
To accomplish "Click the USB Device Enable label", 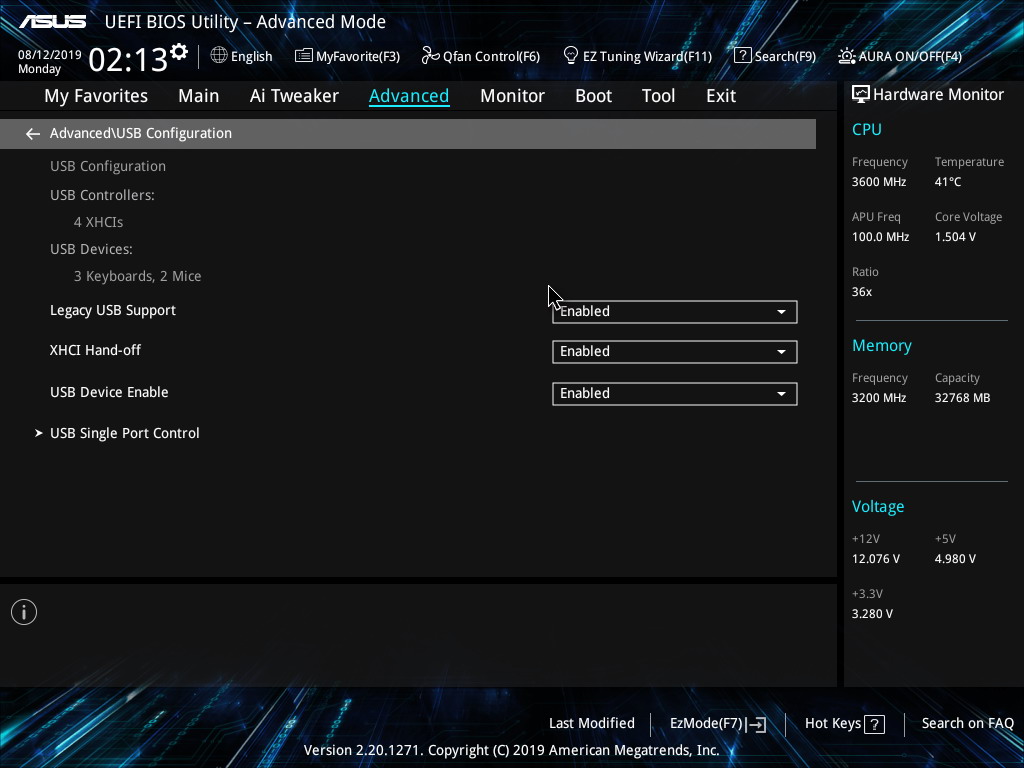I will [109, 392].
